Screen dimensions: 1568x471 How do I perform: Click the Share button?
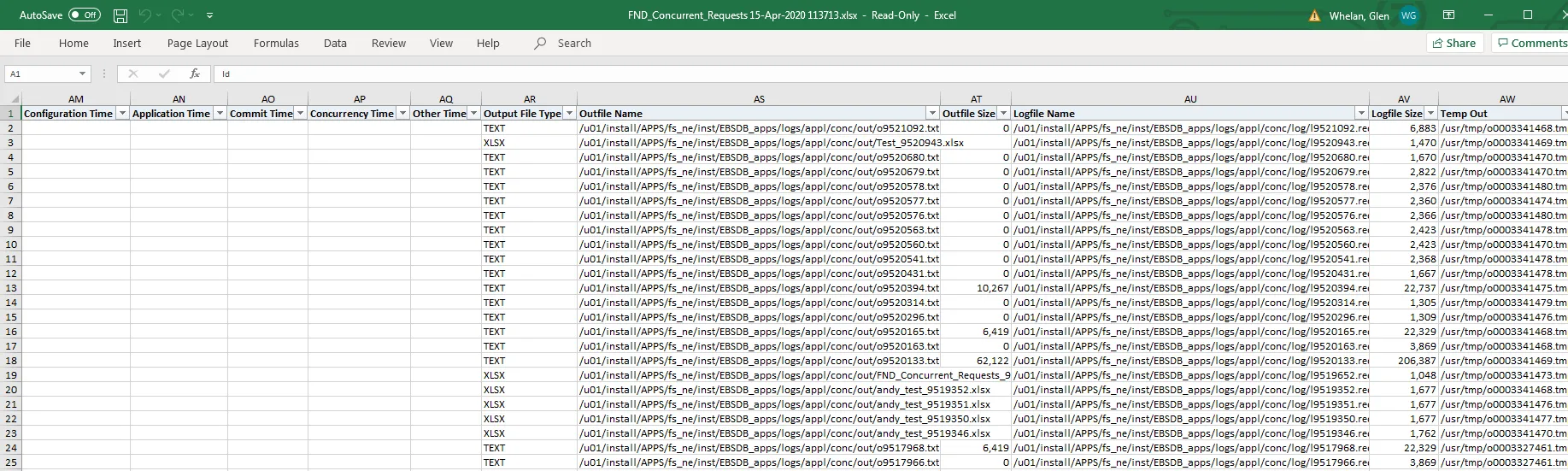(x=1453, y=43)
